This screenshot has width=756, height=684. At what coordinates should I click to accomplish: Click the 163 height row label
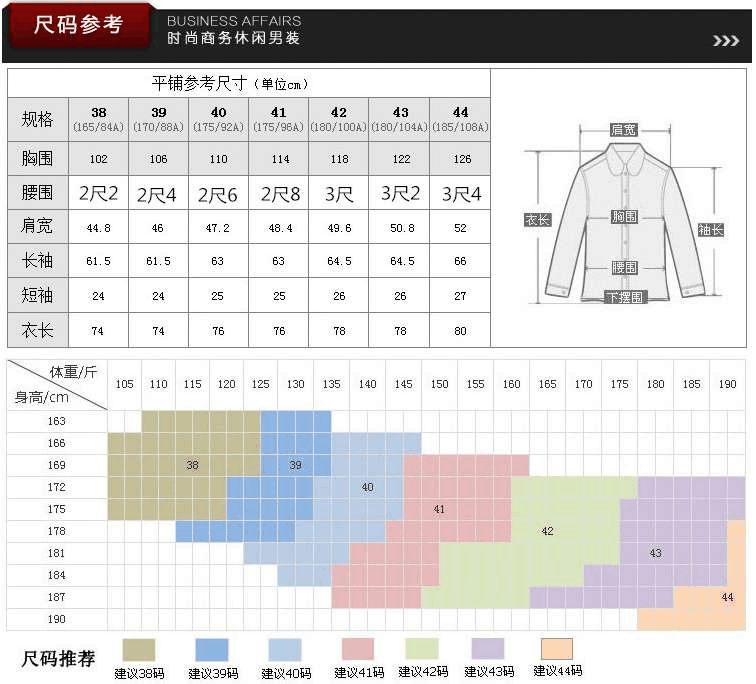pyautogui.click(x=56, y=421)
